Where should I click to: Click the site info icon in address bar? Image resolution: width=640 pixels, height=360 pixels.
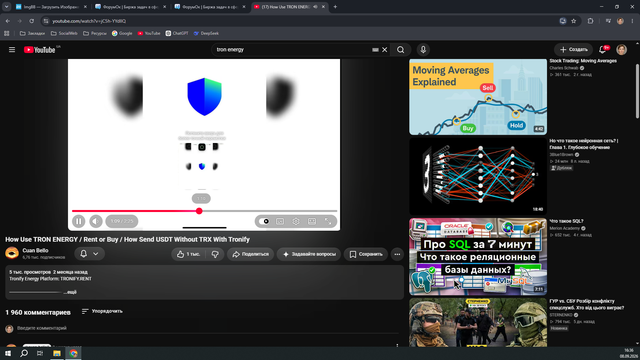46,21
